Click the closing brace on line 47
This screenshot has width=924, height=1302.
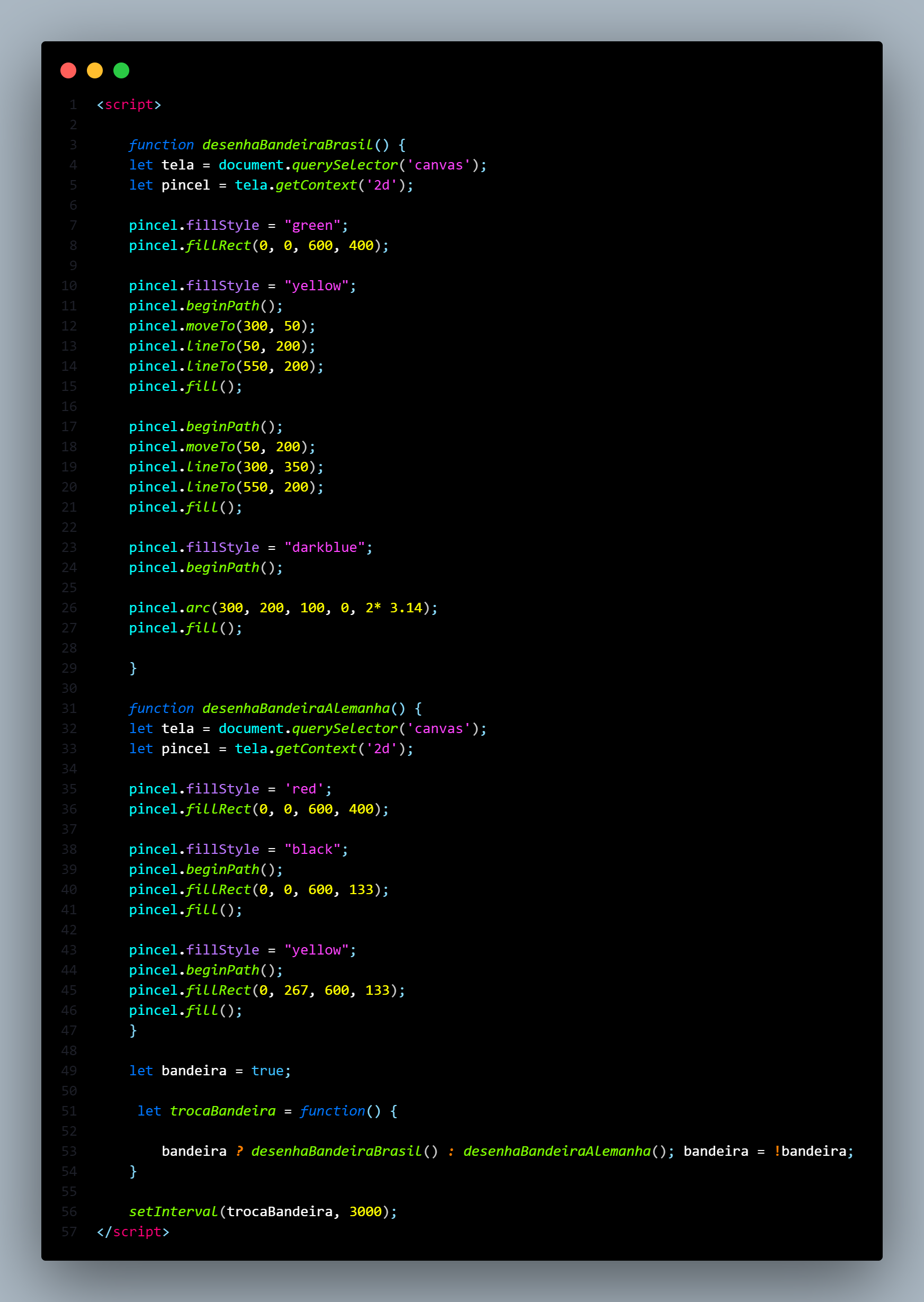133,1031
